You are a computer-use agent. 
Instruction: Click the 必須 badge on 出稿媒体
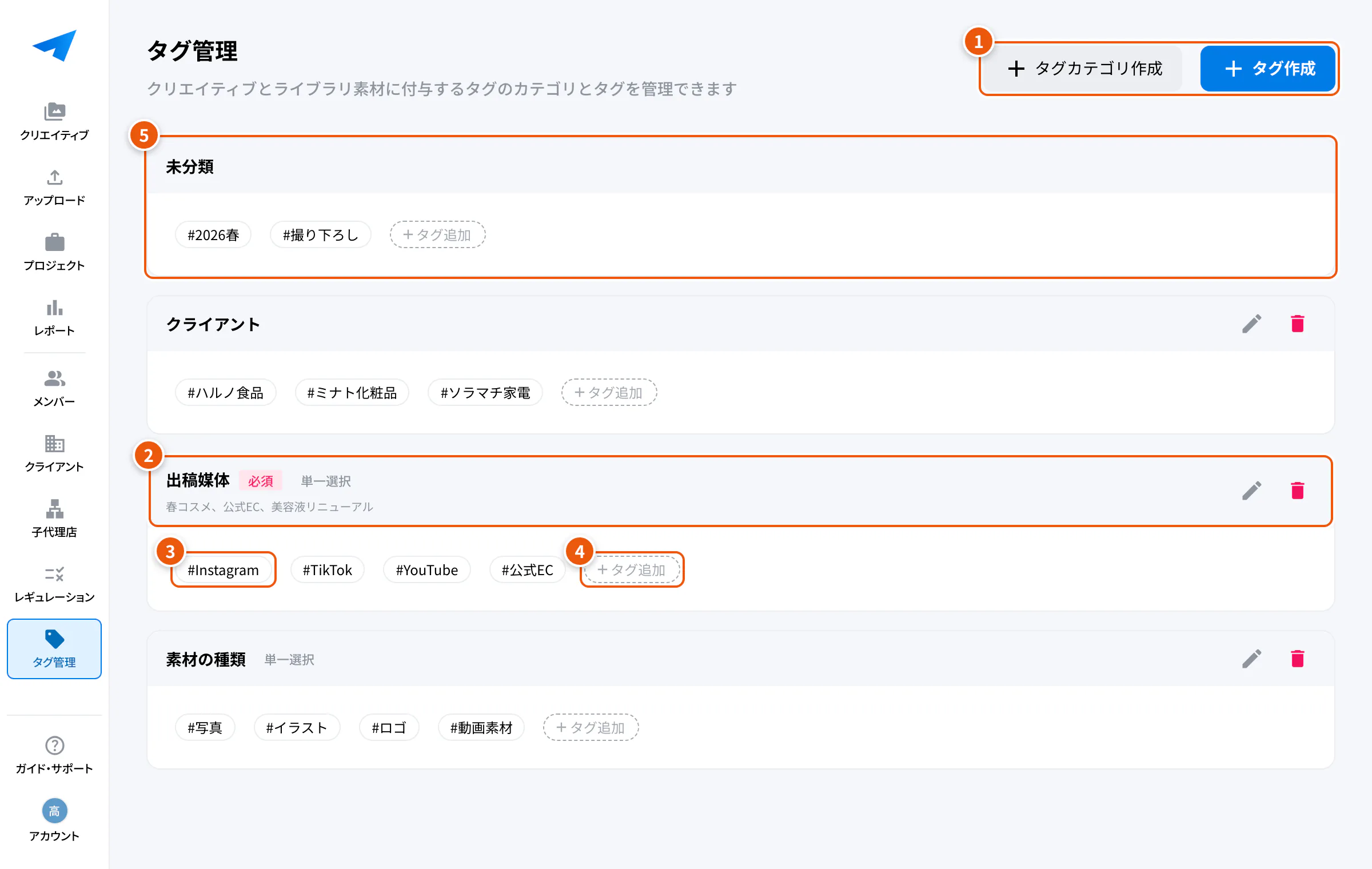pyautogui.click(x=261, y=481)
